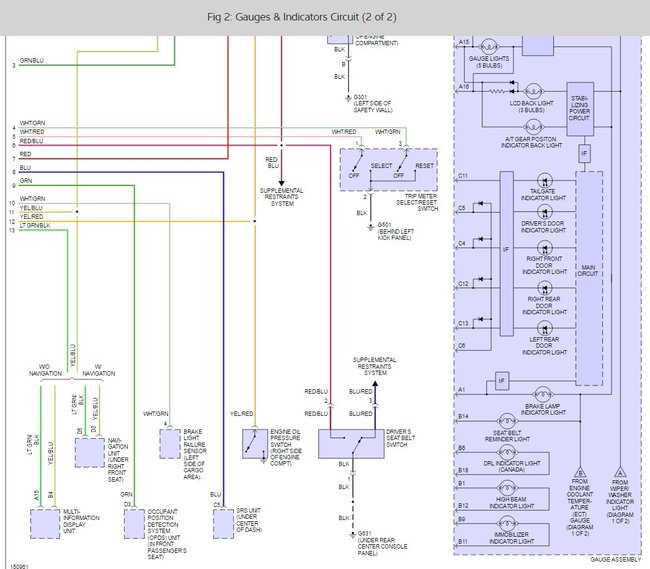Click the YEL/RED label on wire 12
The width and height of the screenshot is (650, 569).
click(x=31, y=217)
